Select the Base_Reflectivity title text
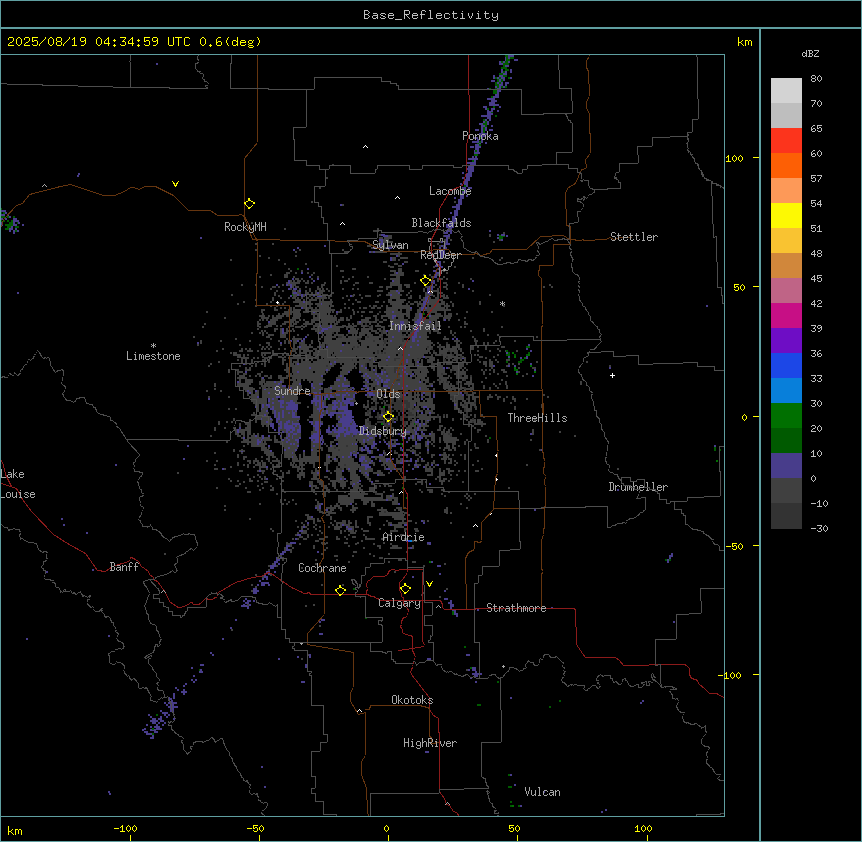The height and width of the screenshot is (842, 862). (431, 15)
